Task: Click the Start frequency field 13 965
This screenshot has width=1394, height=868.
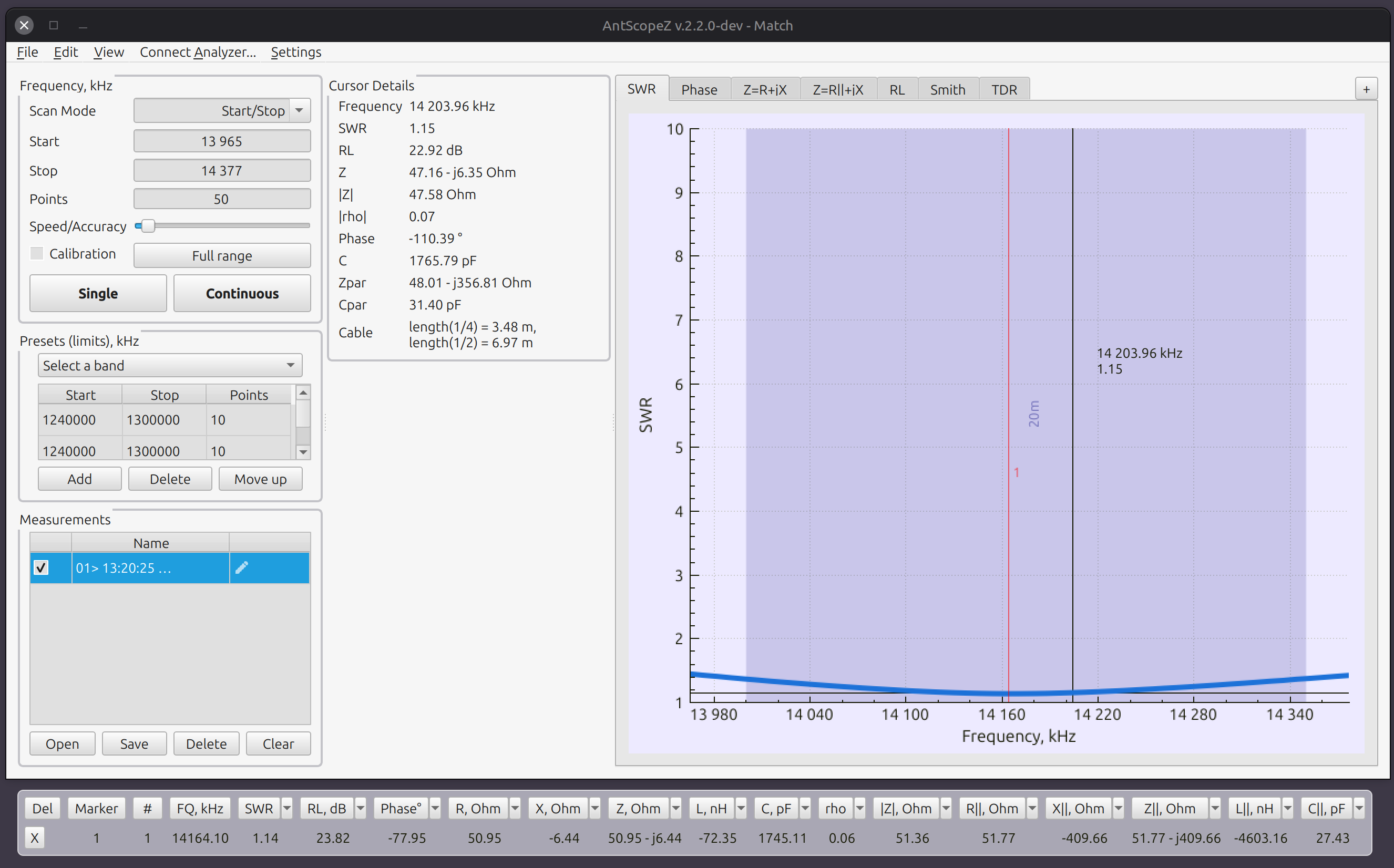Action: pyautogui.click(x=222, y=141)
